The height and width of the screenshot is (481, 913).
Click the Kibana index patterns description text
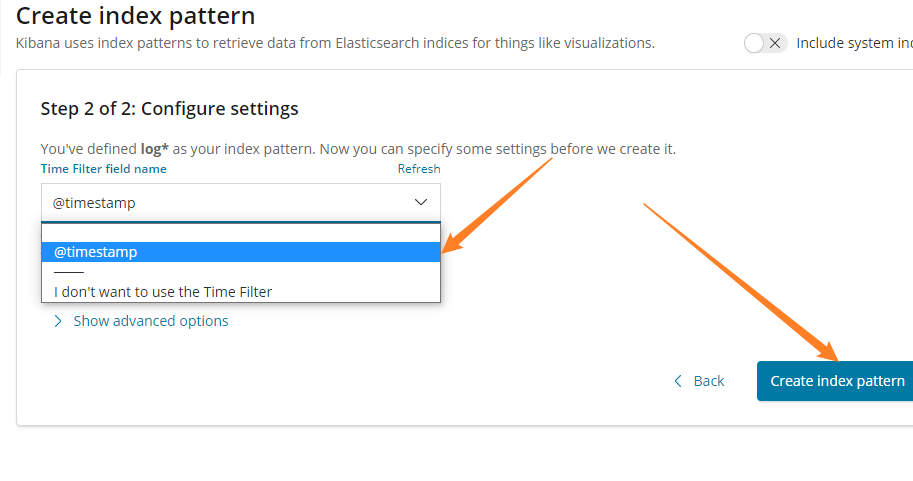pyautogui.click(x=335, y=43)
